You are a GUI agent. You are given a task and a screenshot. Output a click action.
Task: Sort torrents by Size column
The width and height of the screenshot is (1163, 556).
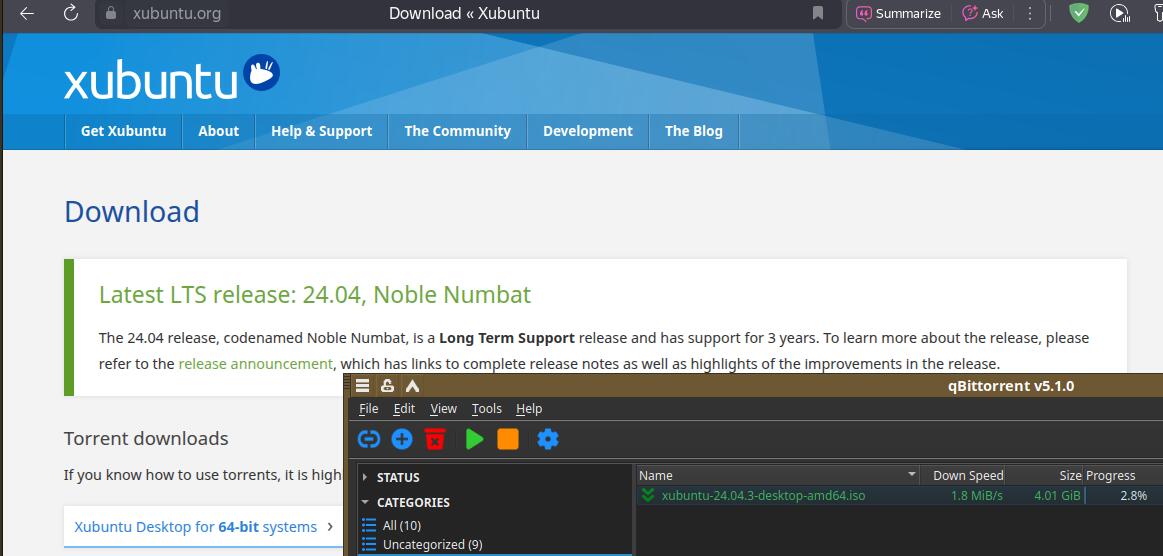click(1044, 475)
